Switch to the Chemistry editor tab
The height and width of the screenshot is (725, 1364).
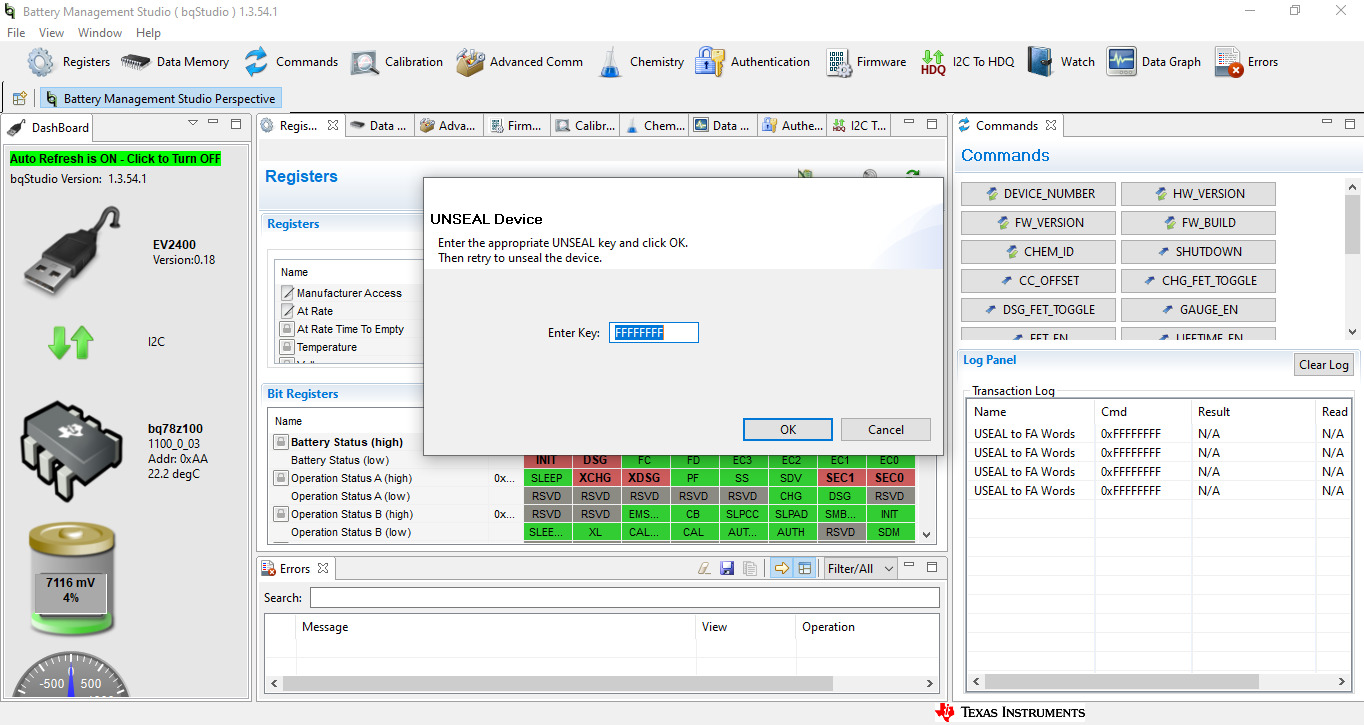tap(655, 125)
